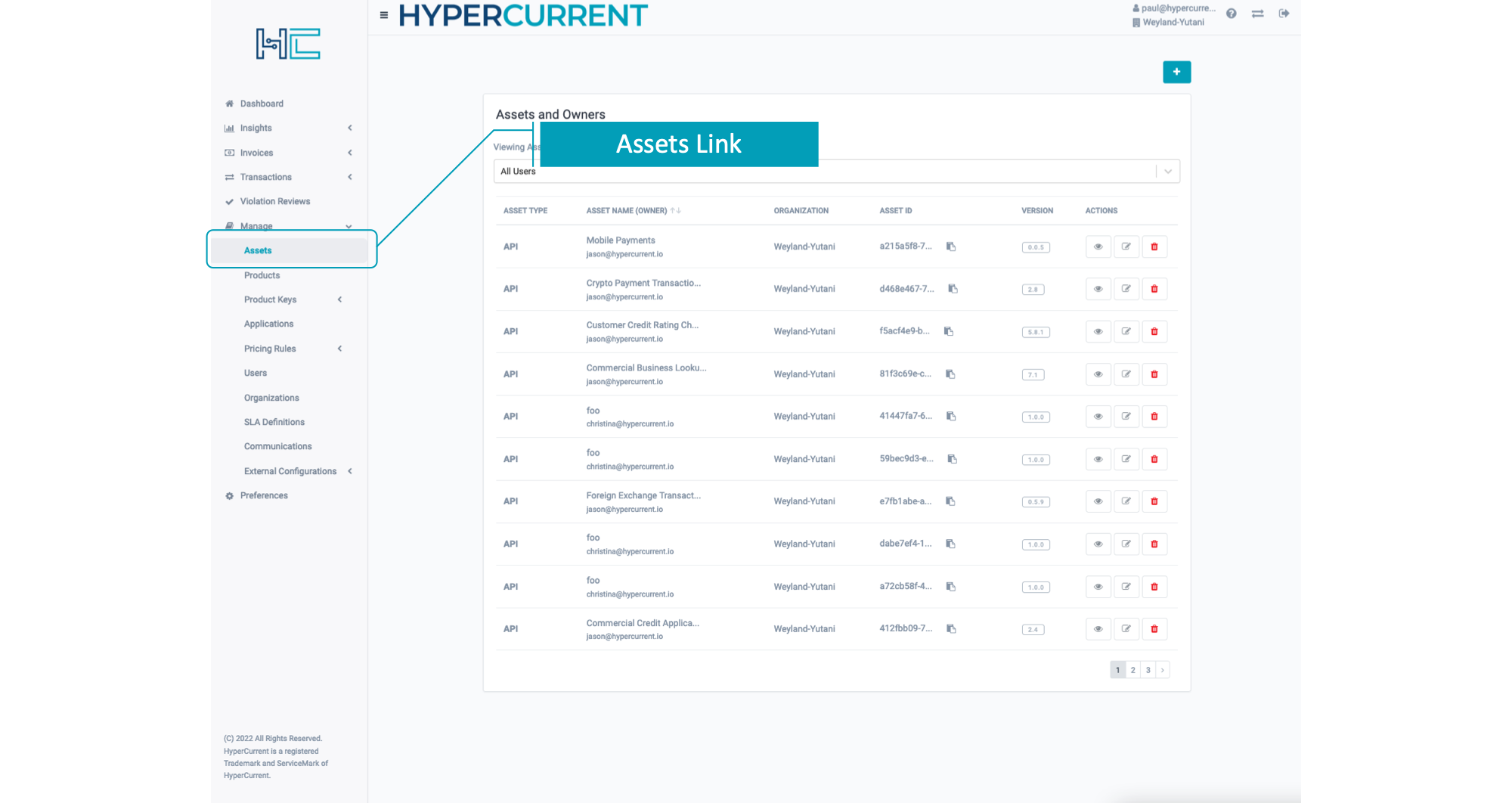This screenshot has width=1512, height=803.
Task: Click the add new asset plus button
Action: [1176, 72]
